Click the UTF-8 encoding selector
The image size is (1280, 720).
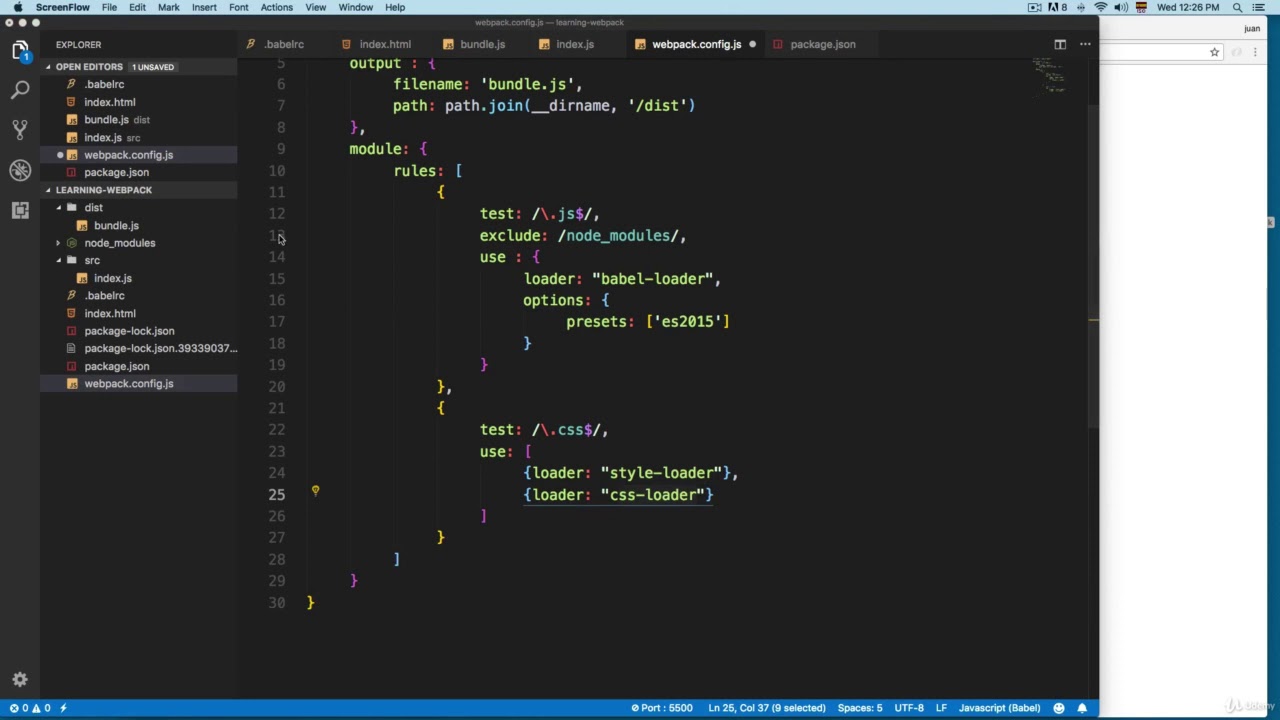pos(909,708)
